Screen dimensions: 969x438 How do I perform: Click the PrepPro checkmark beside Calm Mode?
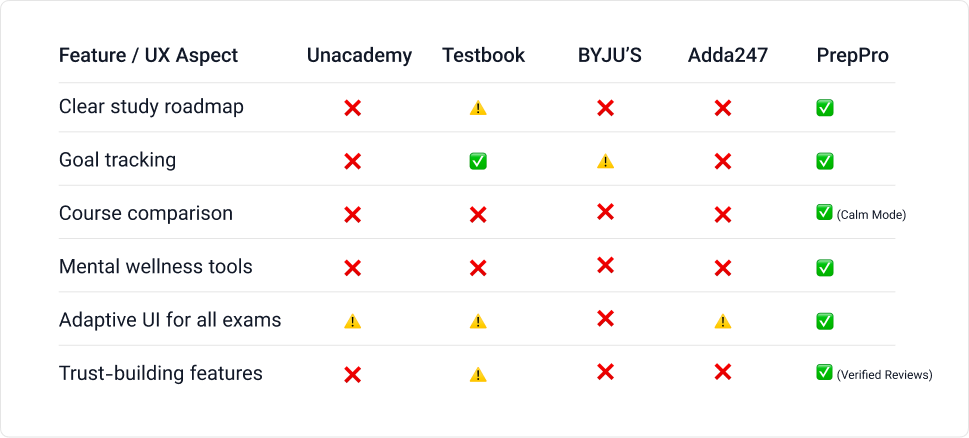824,213
